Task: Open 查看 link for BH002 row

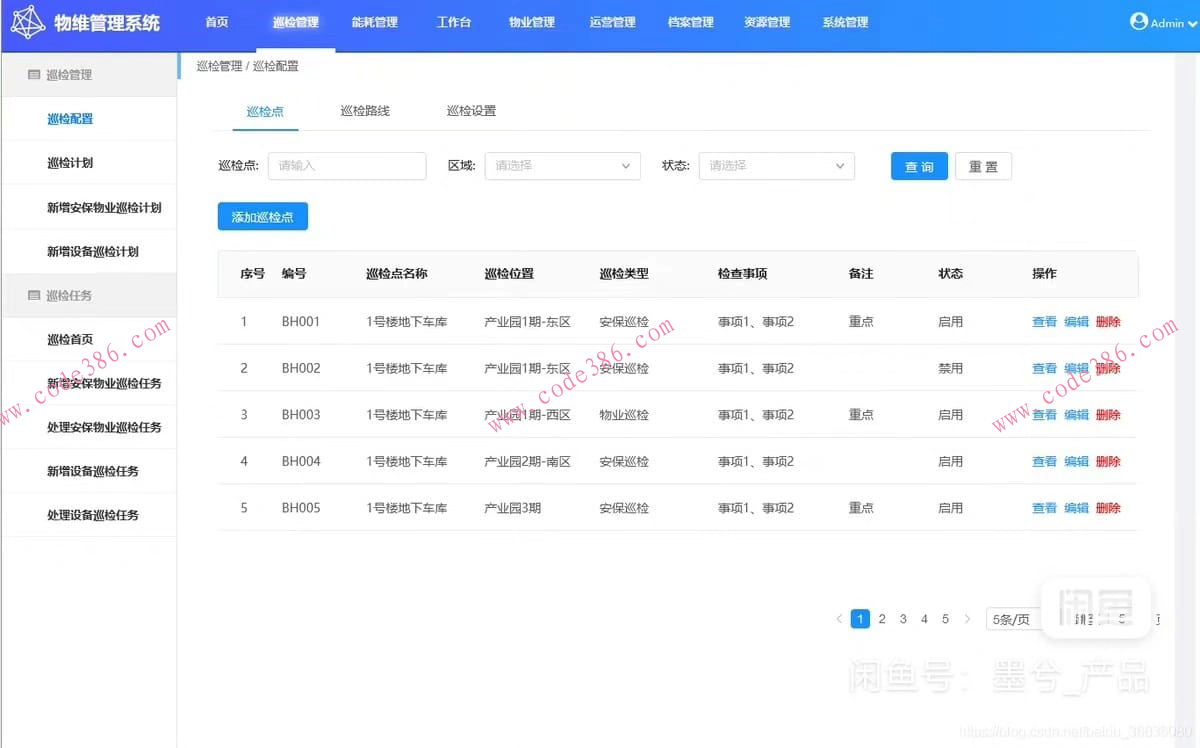Action: point(1043,368)
